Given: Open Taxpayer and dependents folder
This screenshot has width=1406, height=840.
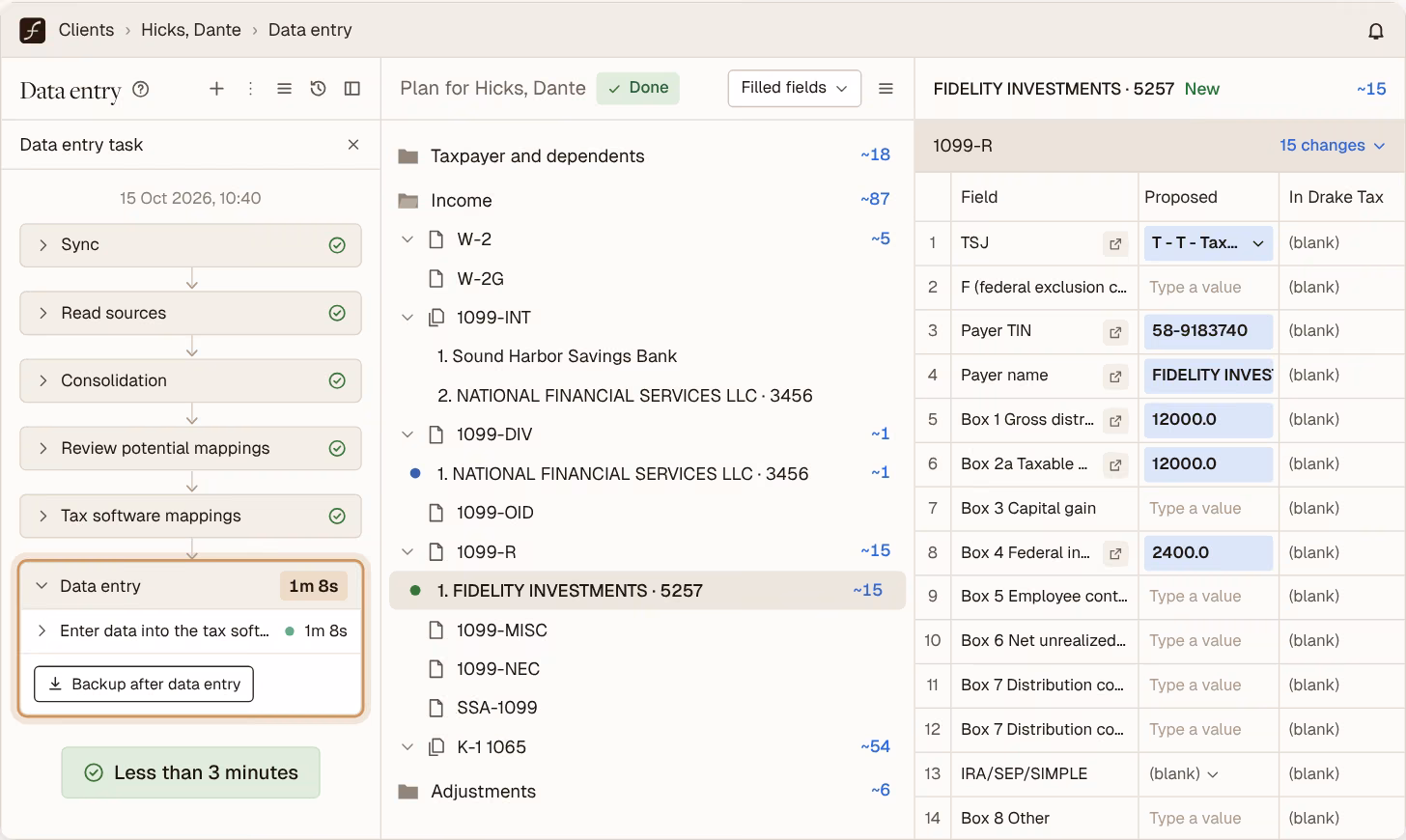Looking at the screenshot, I should pos(537,156).
